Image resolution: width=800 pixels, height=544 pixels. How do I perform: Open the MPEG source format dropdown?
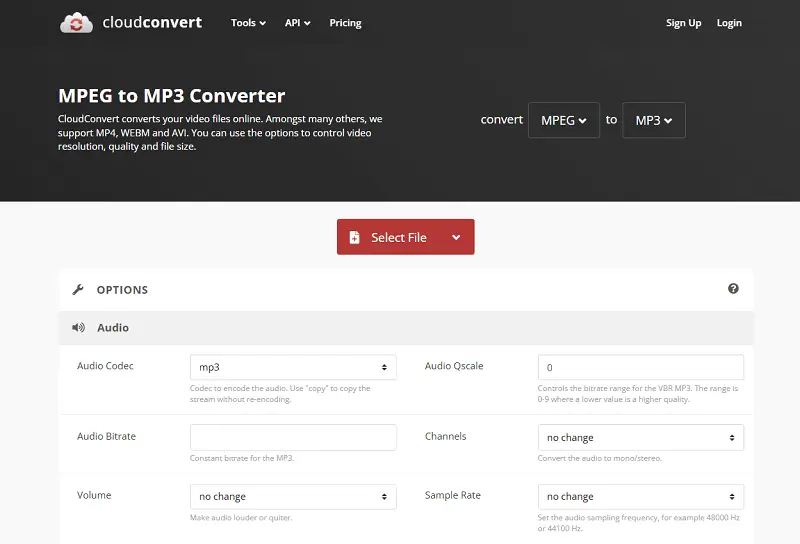coord(564,120)
